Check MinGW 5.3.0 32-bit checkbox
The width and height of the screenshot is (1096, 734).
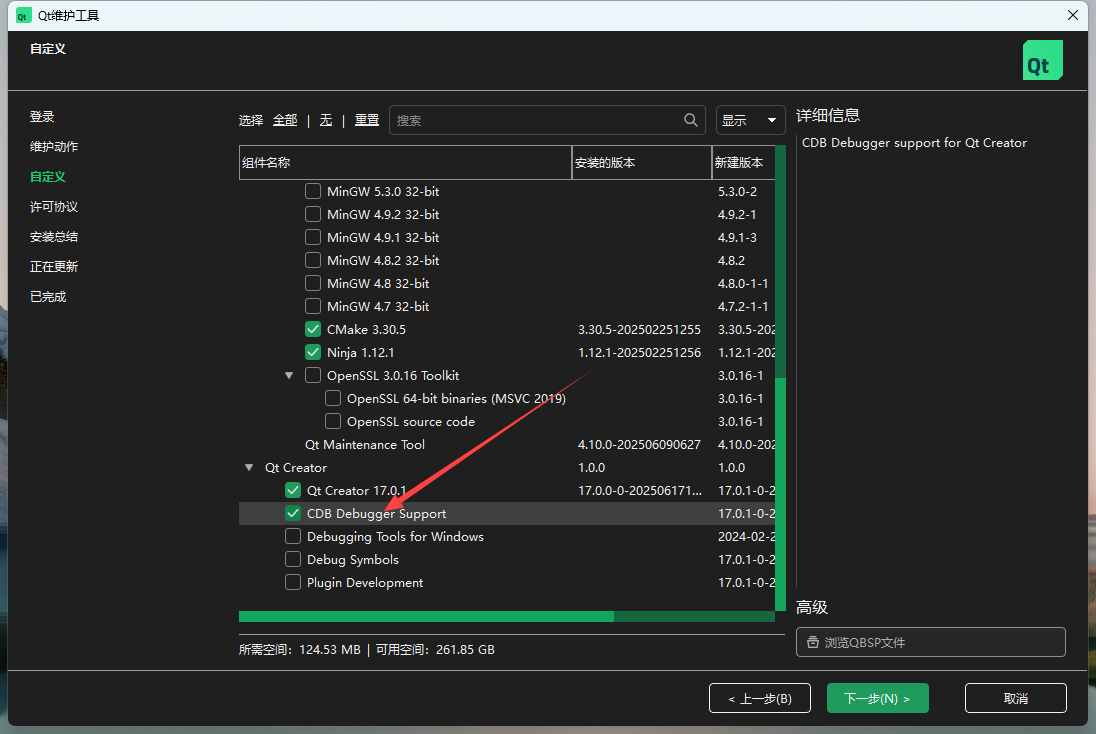(x=313, y=191)
